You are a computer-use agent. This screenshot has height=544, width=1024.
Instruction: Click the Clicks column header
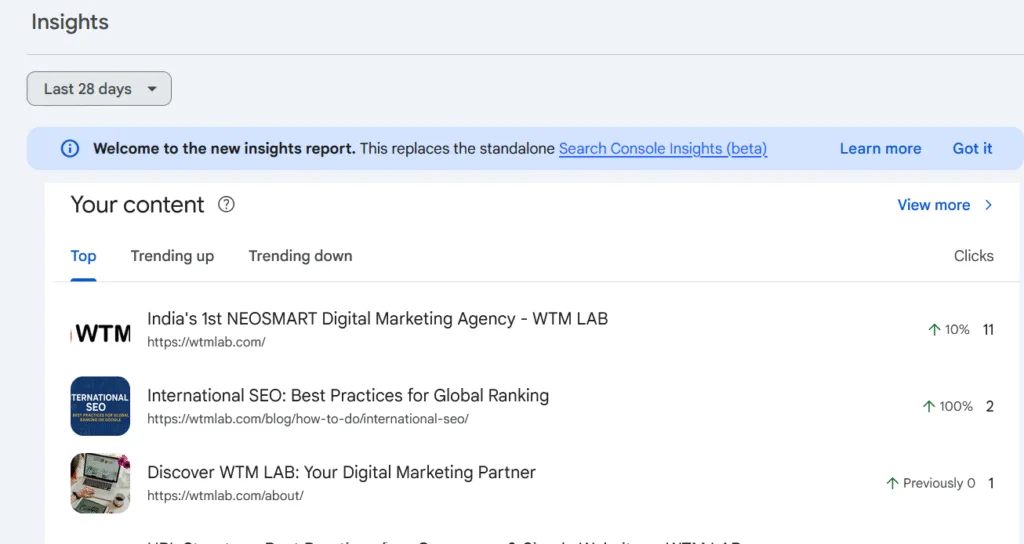[x=974, y=256]
